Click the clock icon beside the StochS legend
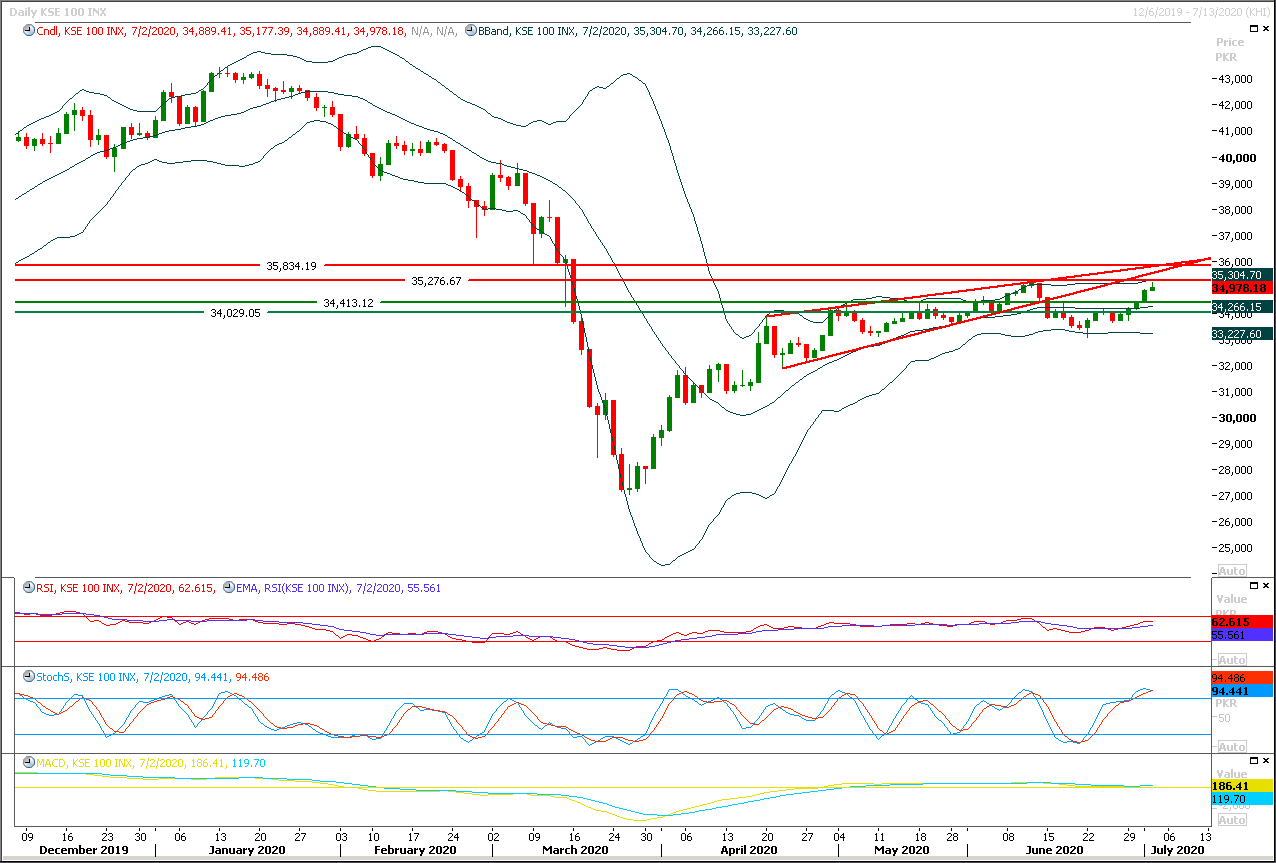Image resolution: width=1276 pixels, height=863 pixels. coord(28,678)
